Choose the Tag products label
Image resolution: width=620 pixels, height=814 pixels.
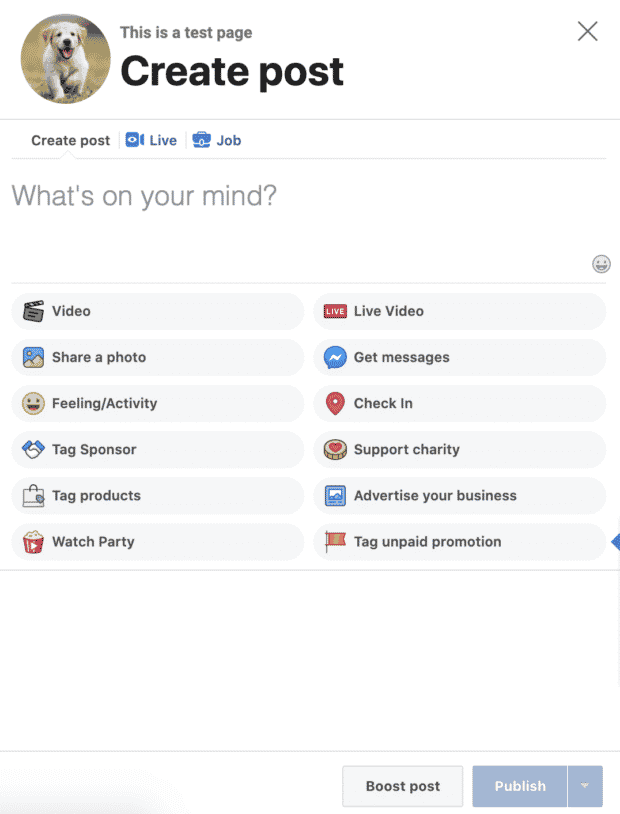pos(96,496)
